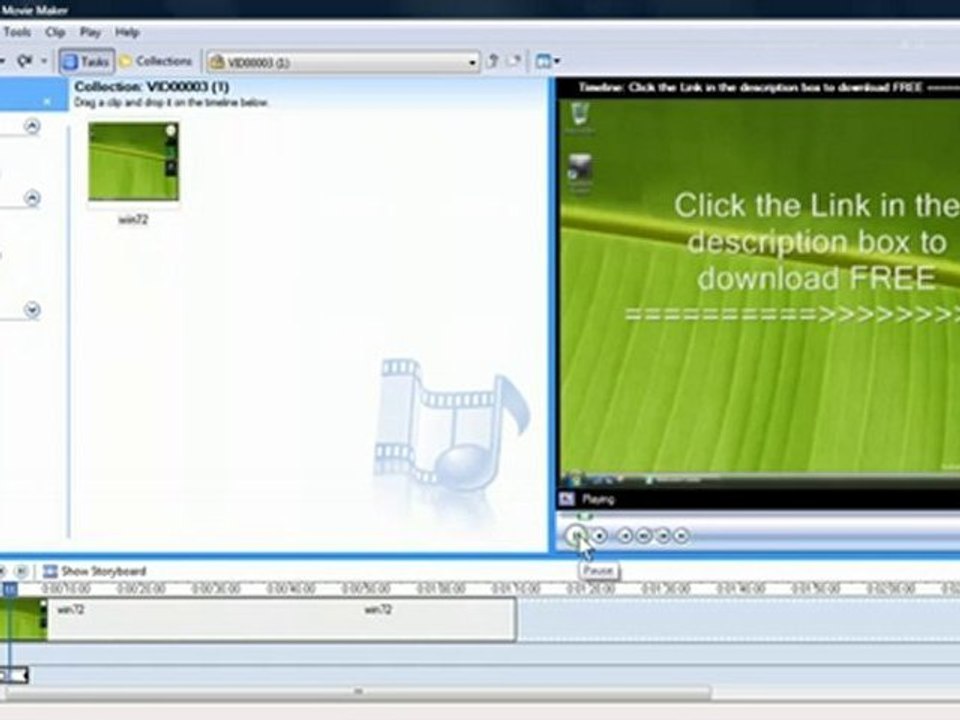This screenshot has width=960, height=720.
Task: Click the Back button in the monitor
Action: [x=624, y=536]
